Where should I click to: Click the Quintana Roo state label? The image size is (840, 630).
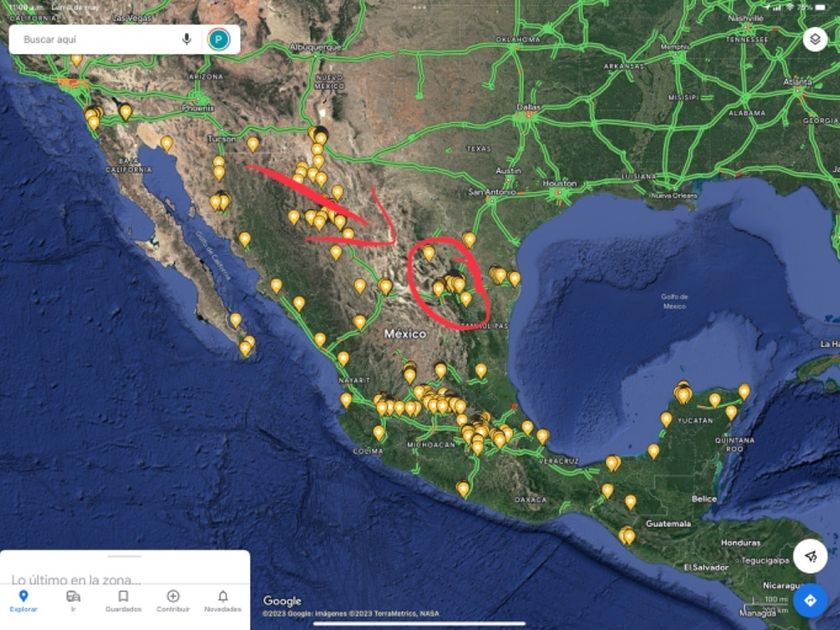pos(735,444)
